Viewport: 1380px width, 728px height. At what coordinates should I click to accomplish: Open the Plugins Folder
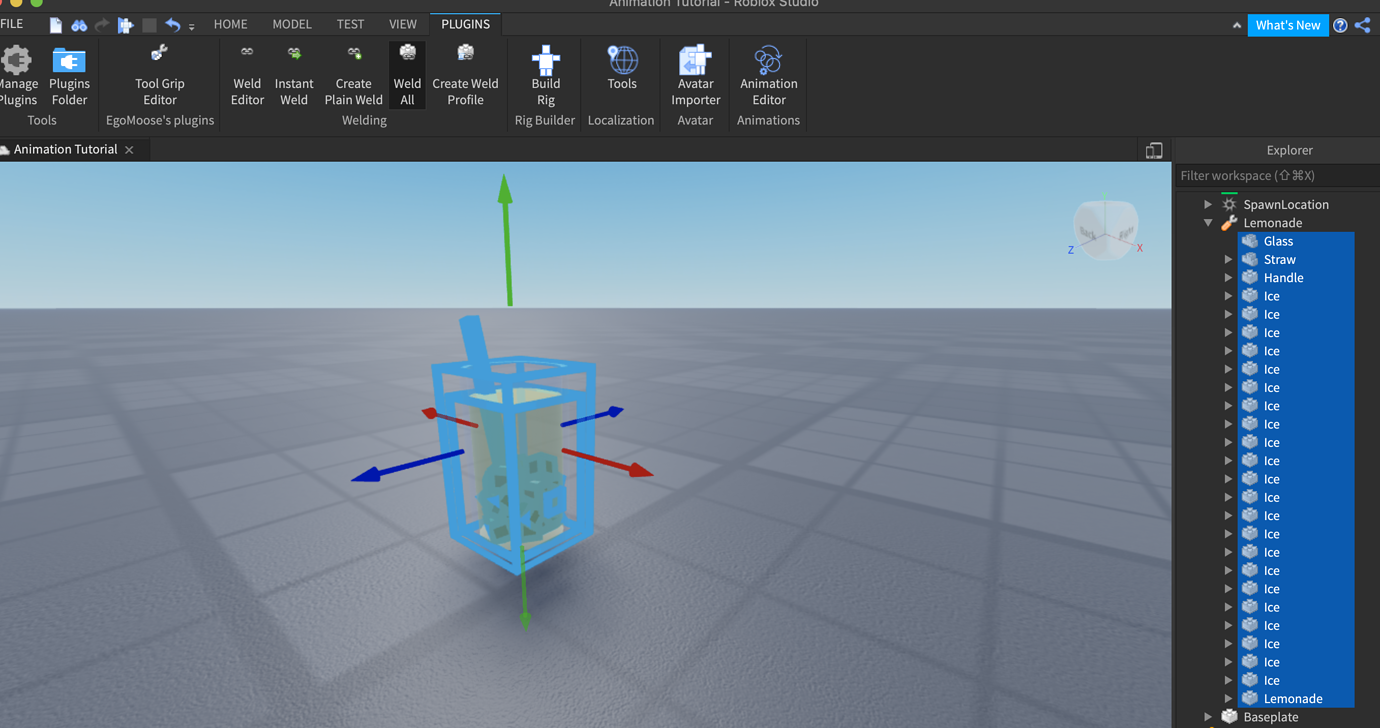click(69, 75)
